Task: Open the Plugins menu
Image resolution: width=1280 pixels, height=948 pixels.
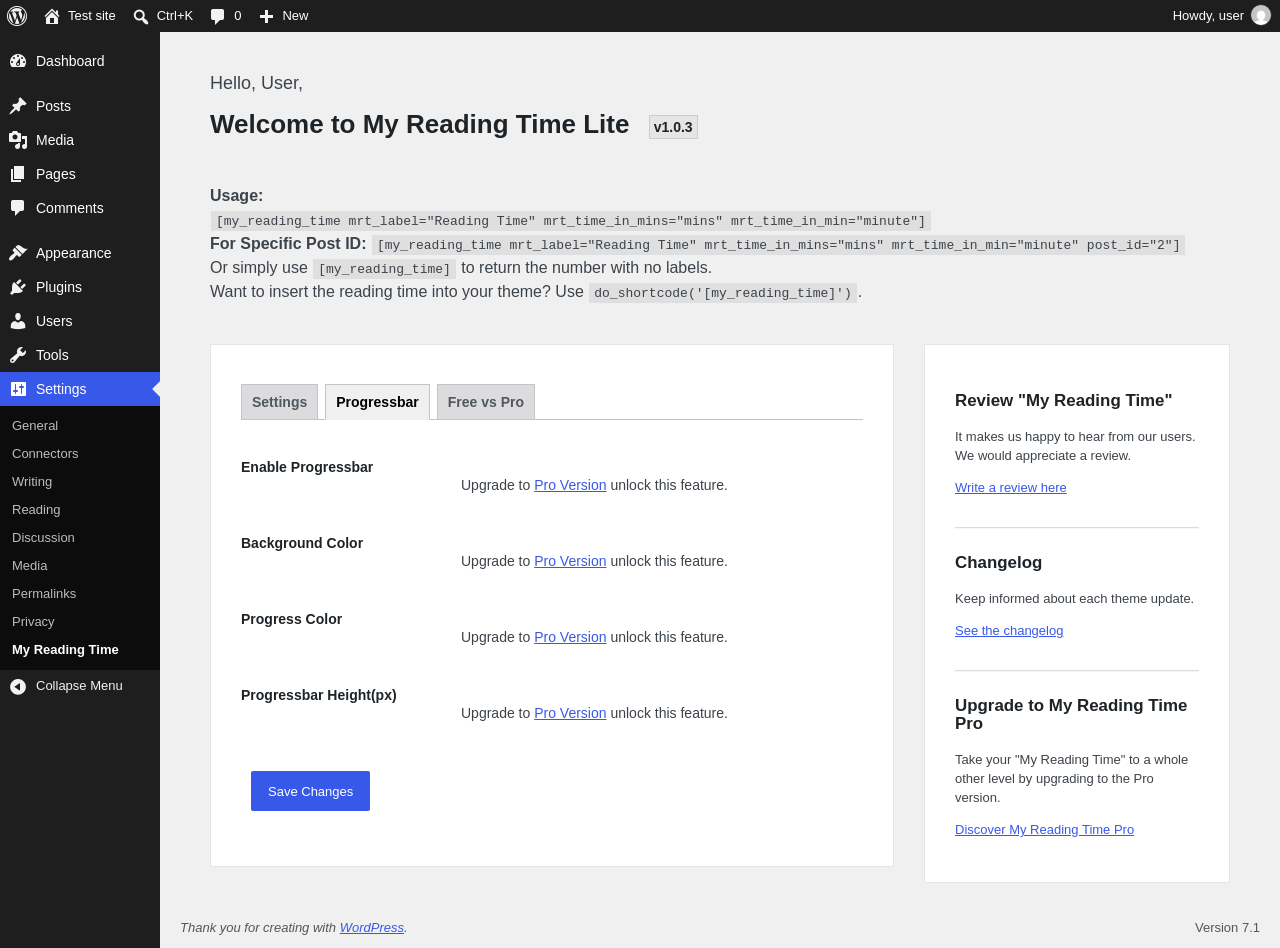Action: pos(80,287)
